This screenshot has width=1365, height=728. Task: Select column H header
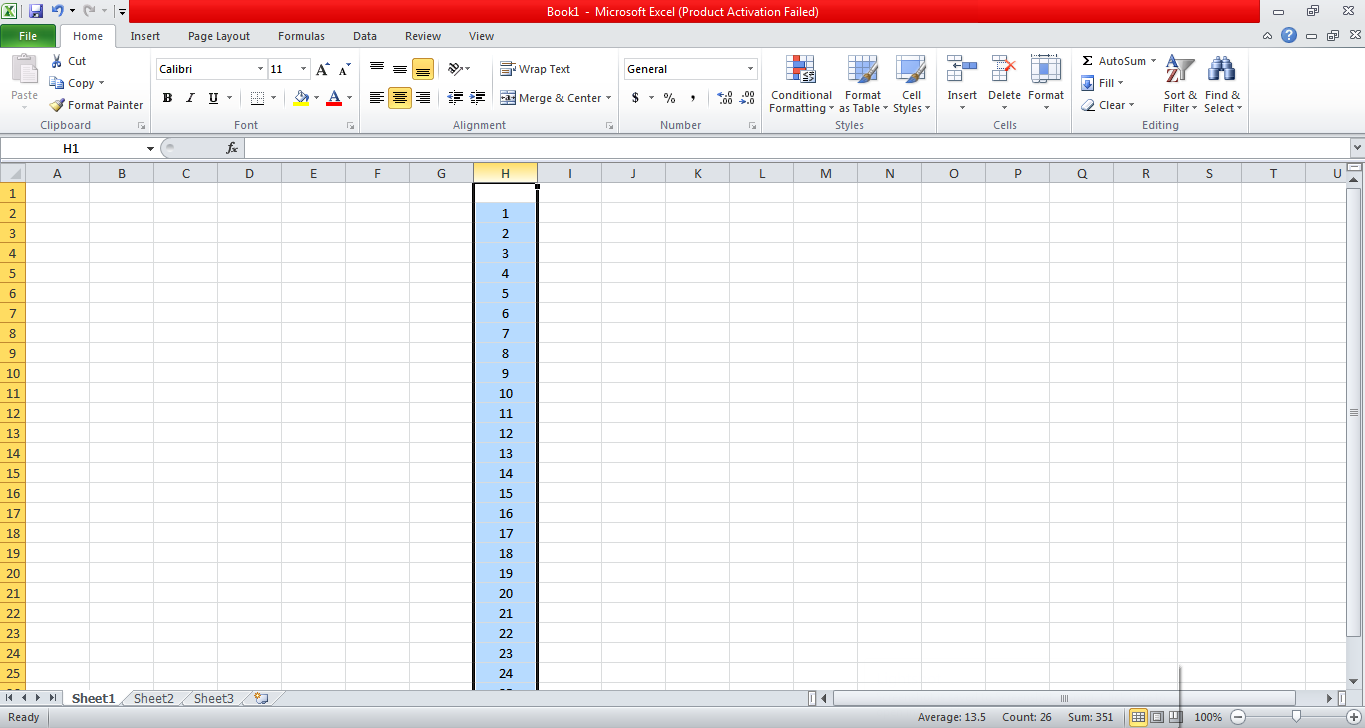tap(505, 173)
